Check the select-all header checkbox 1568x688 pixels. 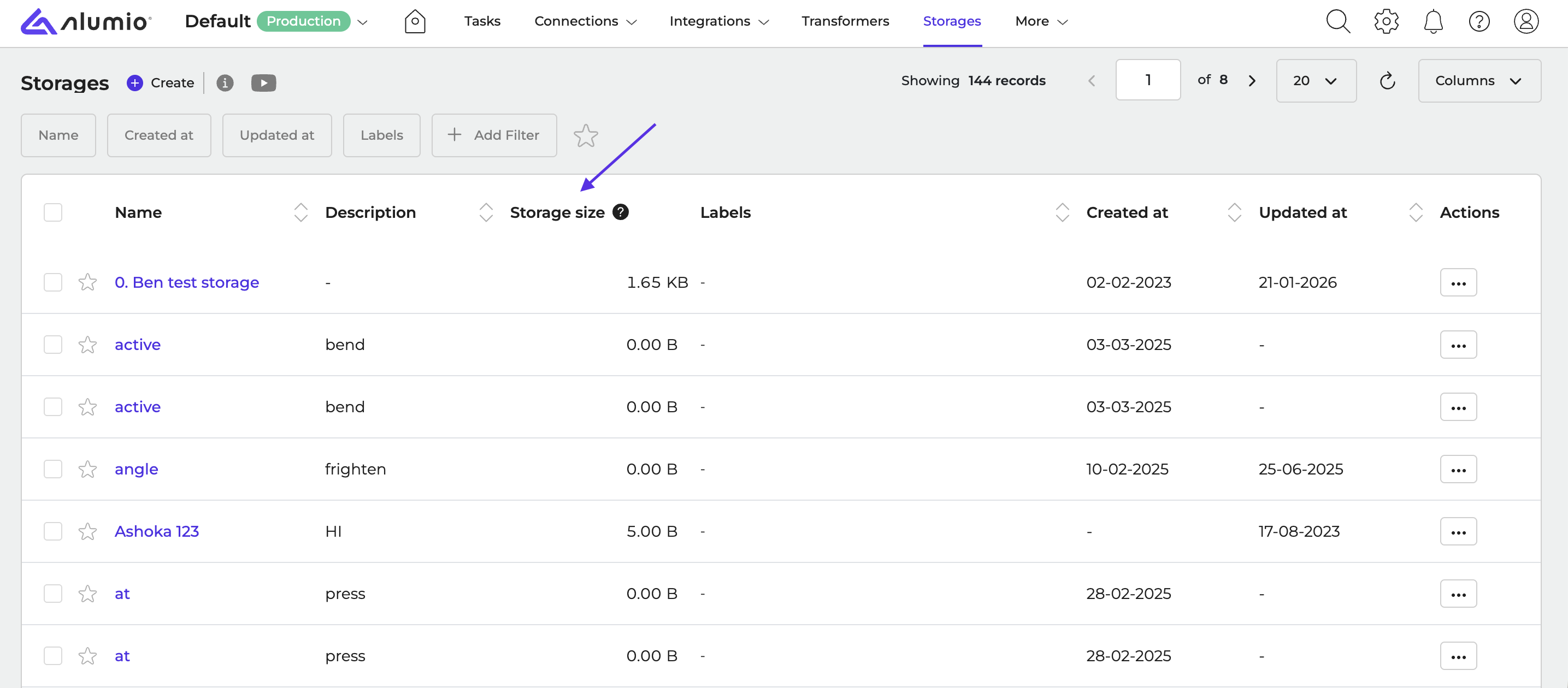pos(53,212)
